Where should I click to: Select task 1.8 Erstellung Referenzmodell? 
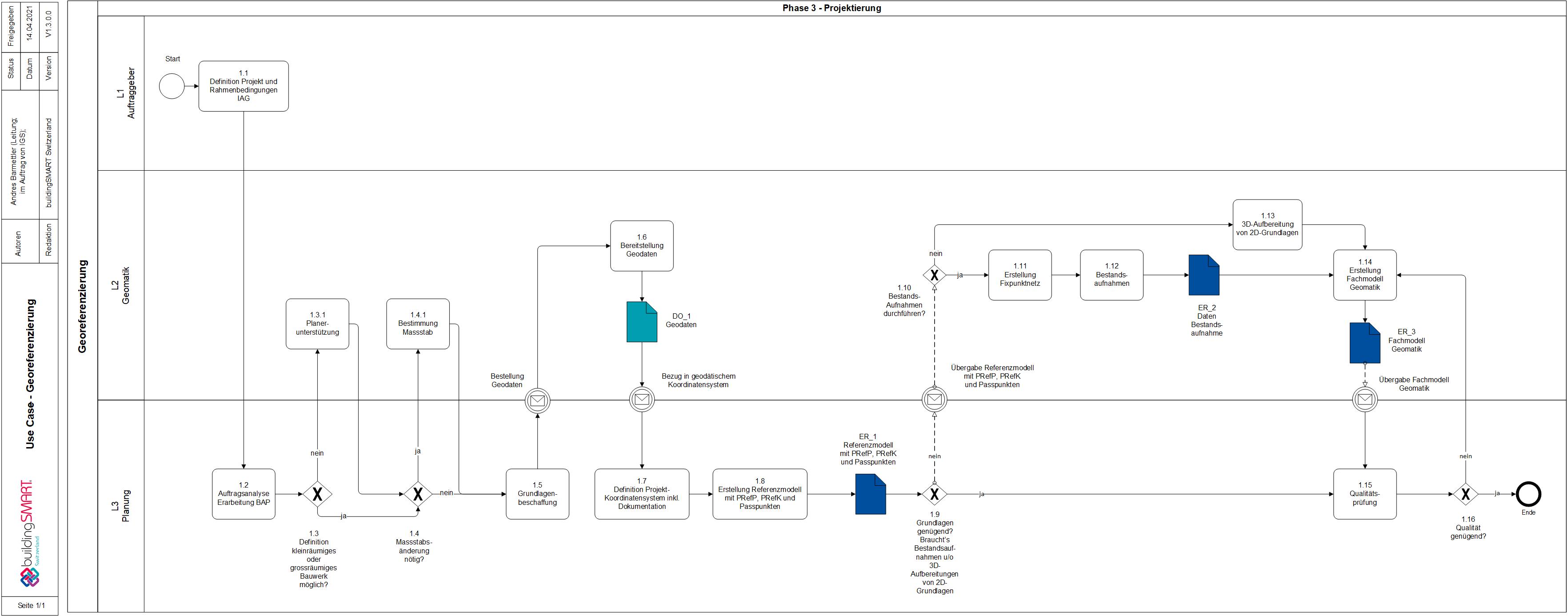coord(760,494)
